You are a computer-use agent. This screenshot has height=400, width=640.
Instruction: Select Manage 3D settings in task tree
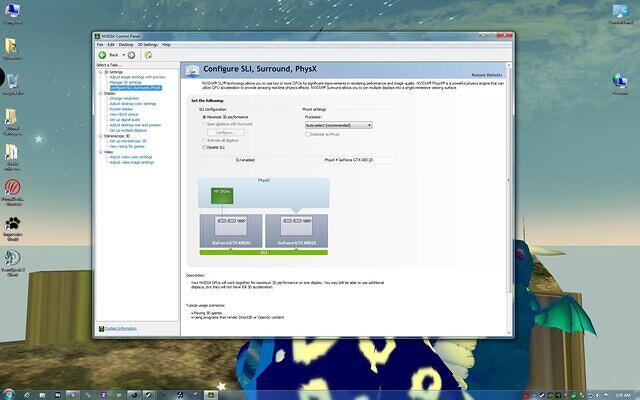pos(127,82)
